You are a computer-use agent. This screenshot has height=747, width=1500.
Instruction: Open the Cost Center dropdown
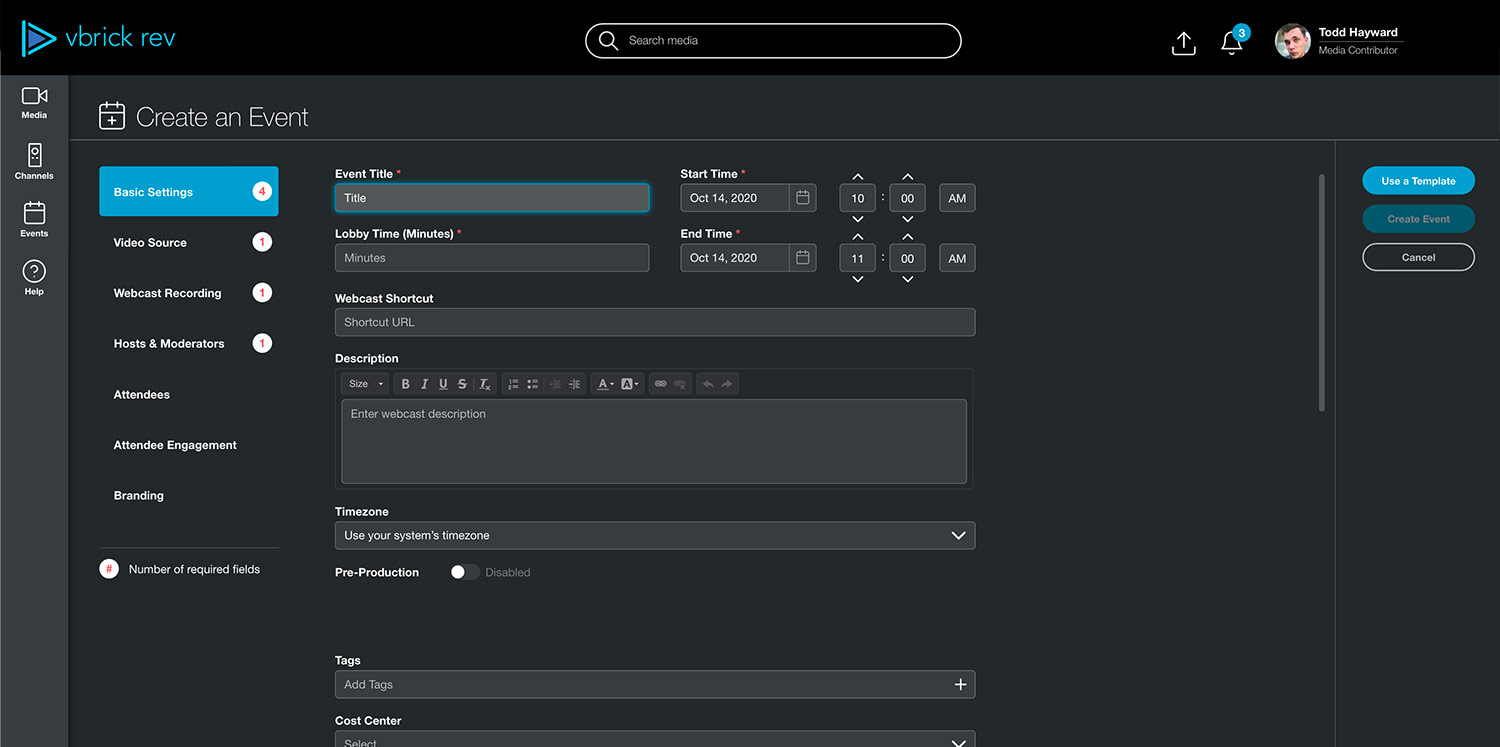pyautogui.click(x=655, y=740)
